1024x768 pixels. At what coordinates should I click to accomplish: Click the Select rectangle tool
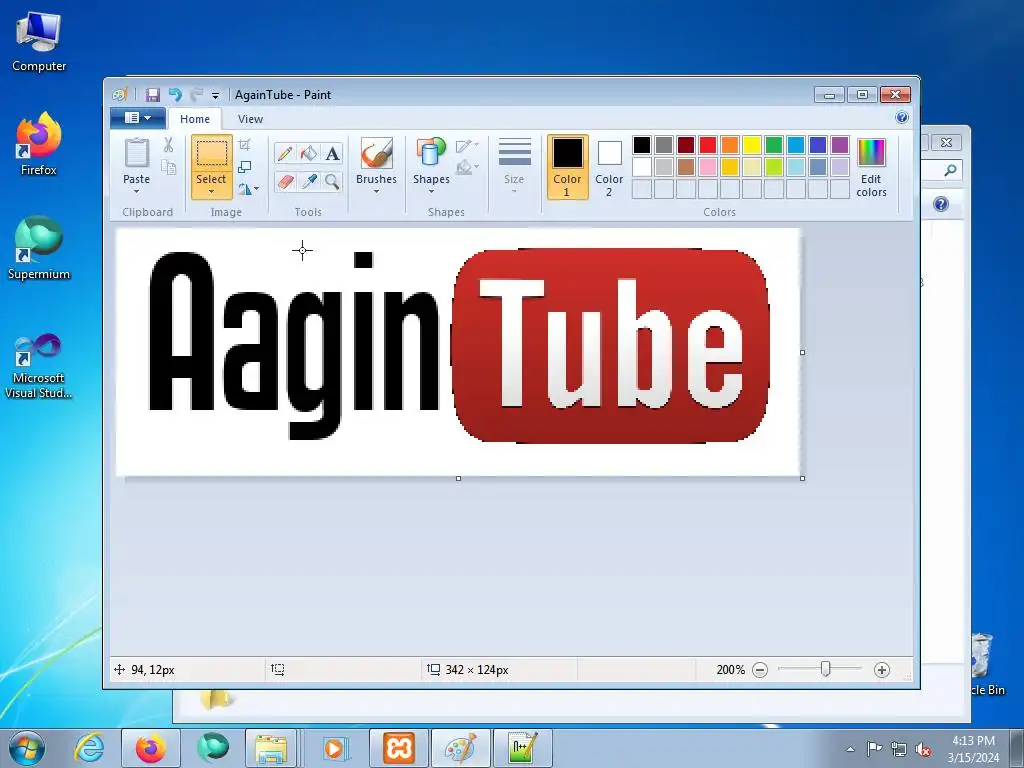(212, 153)
